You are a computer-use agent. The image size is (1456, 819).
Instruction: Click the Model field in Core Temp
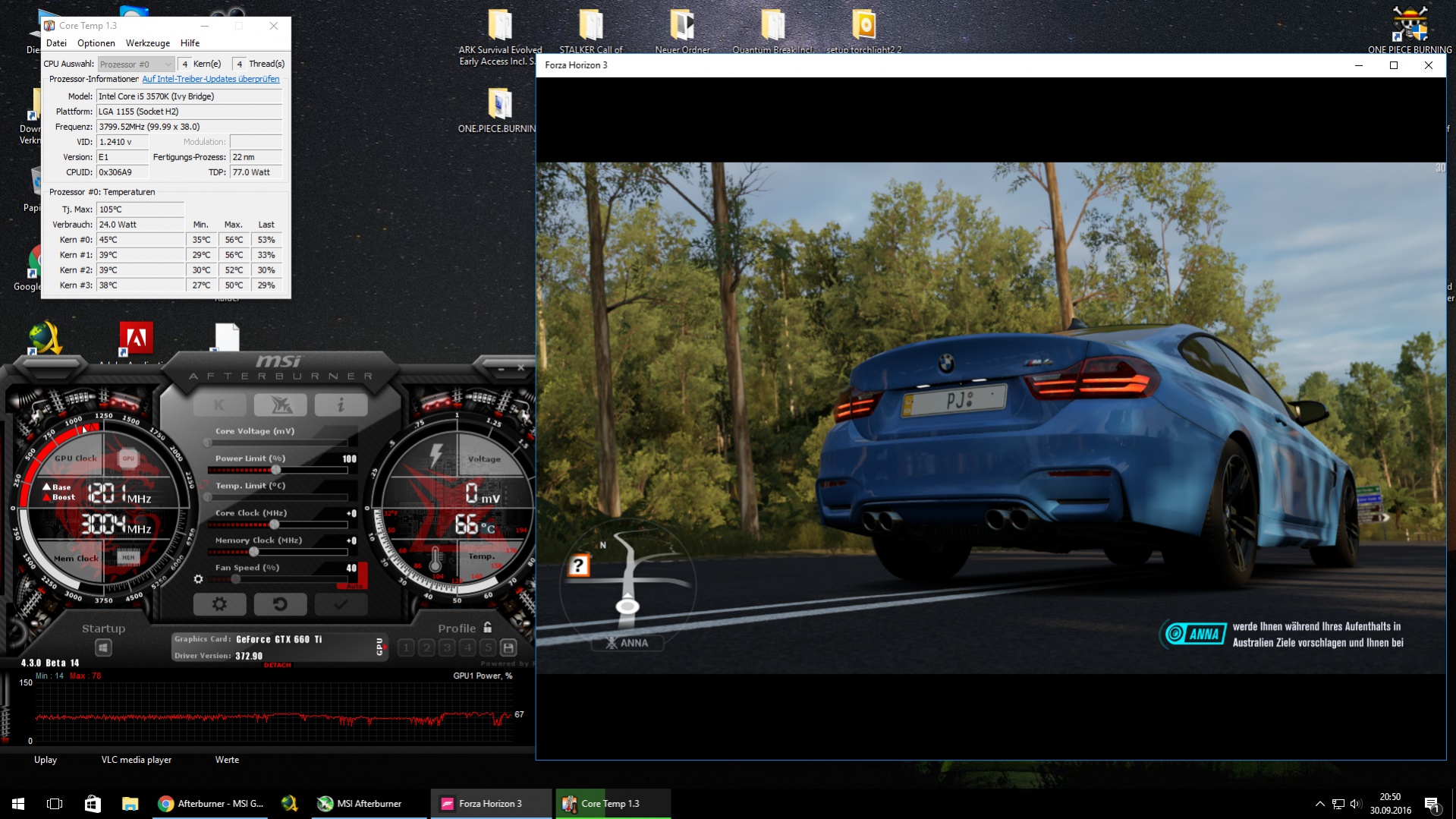click(x=189, y=96)
